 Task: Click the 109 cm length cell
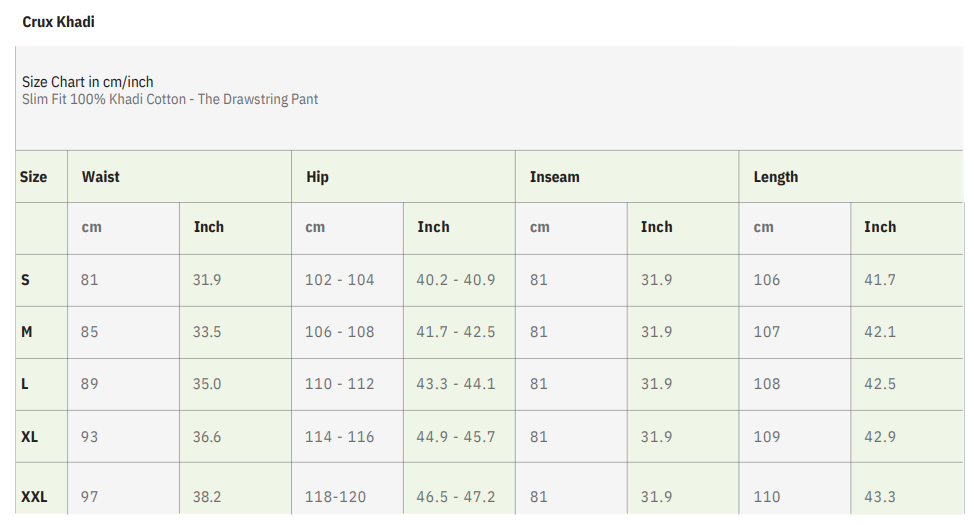point(766,437)
